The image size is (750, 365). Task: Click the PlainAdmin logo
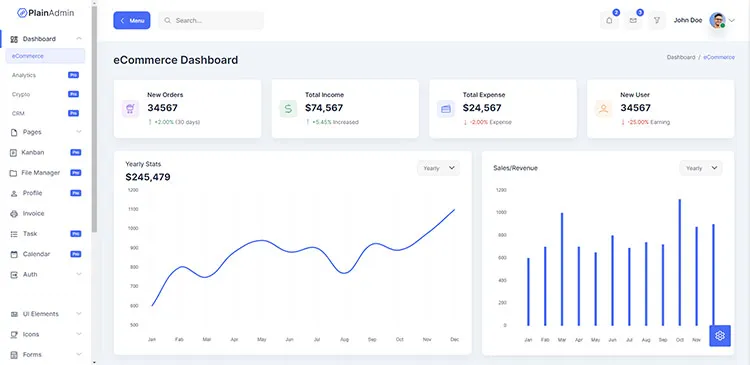coord(45,13)
